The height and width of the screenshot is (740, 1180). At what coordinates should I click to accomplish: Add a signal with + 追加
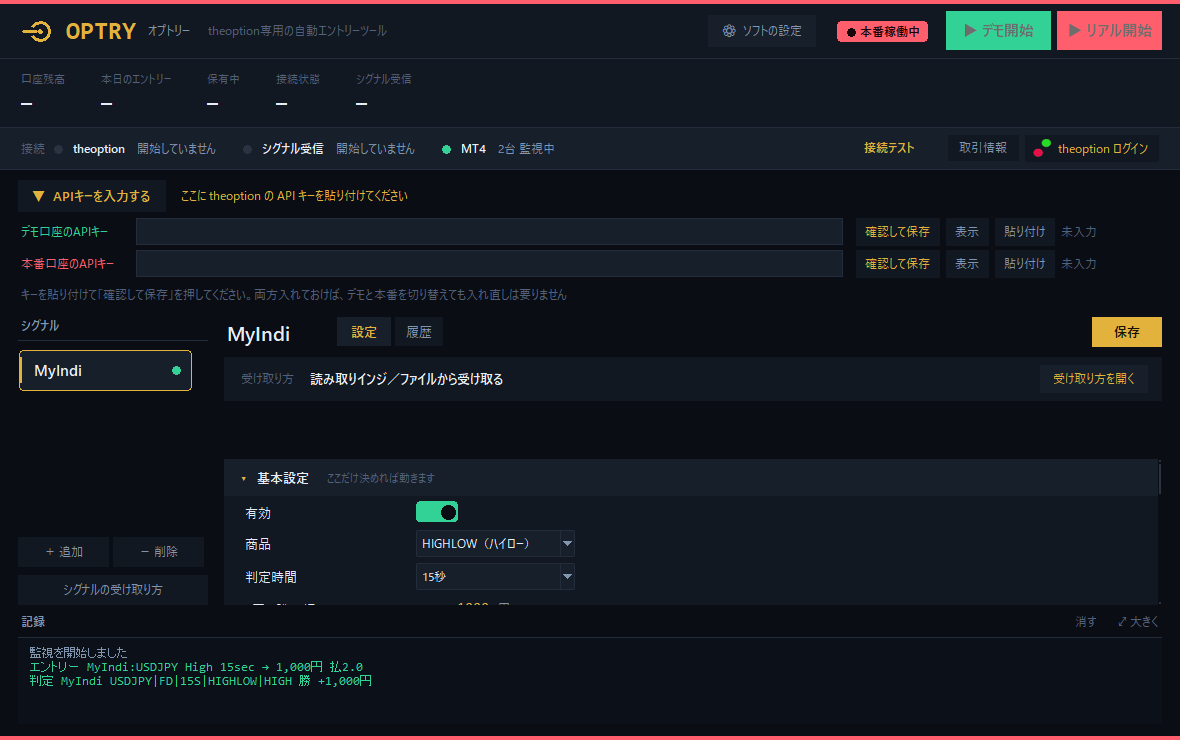click(x=64, y=552)
